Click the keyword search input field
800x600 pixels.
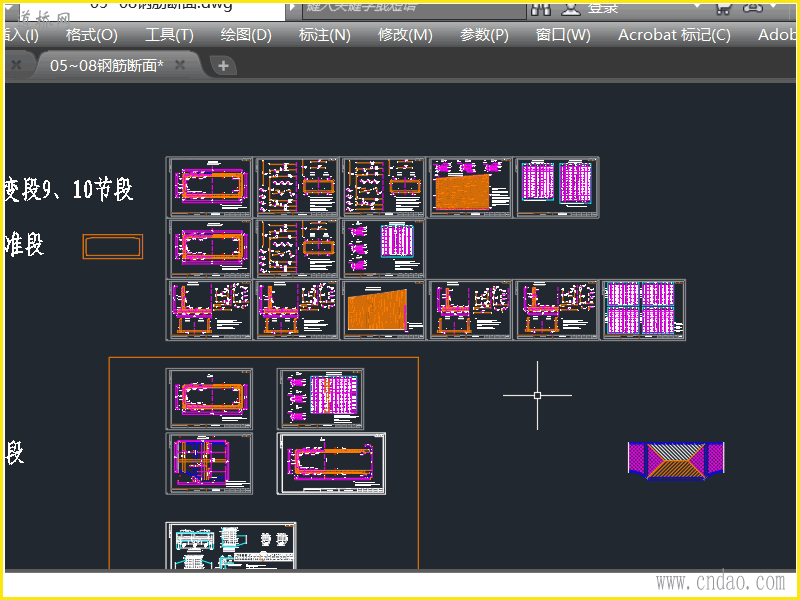point(414,9)
